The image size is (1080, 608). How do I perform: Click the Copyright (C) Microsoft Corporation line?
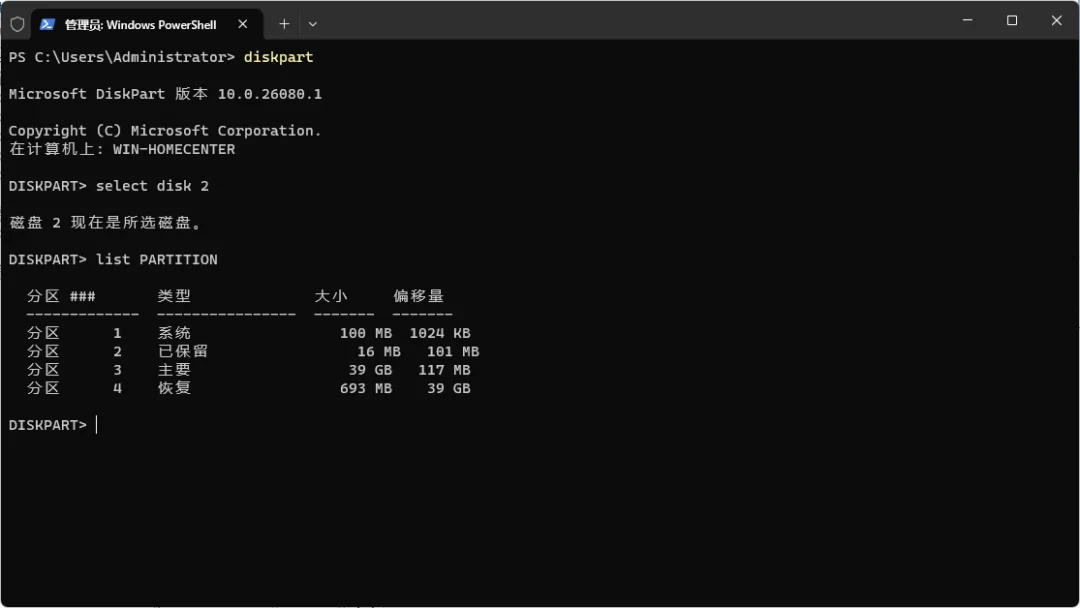(165, 131)
